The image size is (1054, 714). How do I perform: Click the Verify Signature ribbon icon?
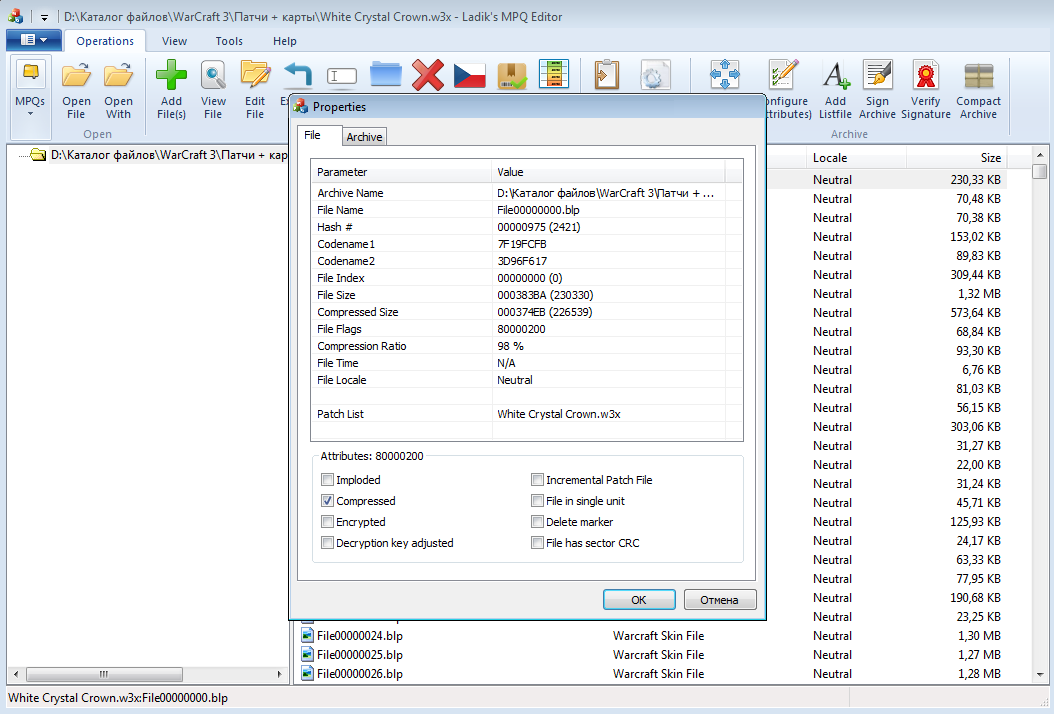coord(926,75)
